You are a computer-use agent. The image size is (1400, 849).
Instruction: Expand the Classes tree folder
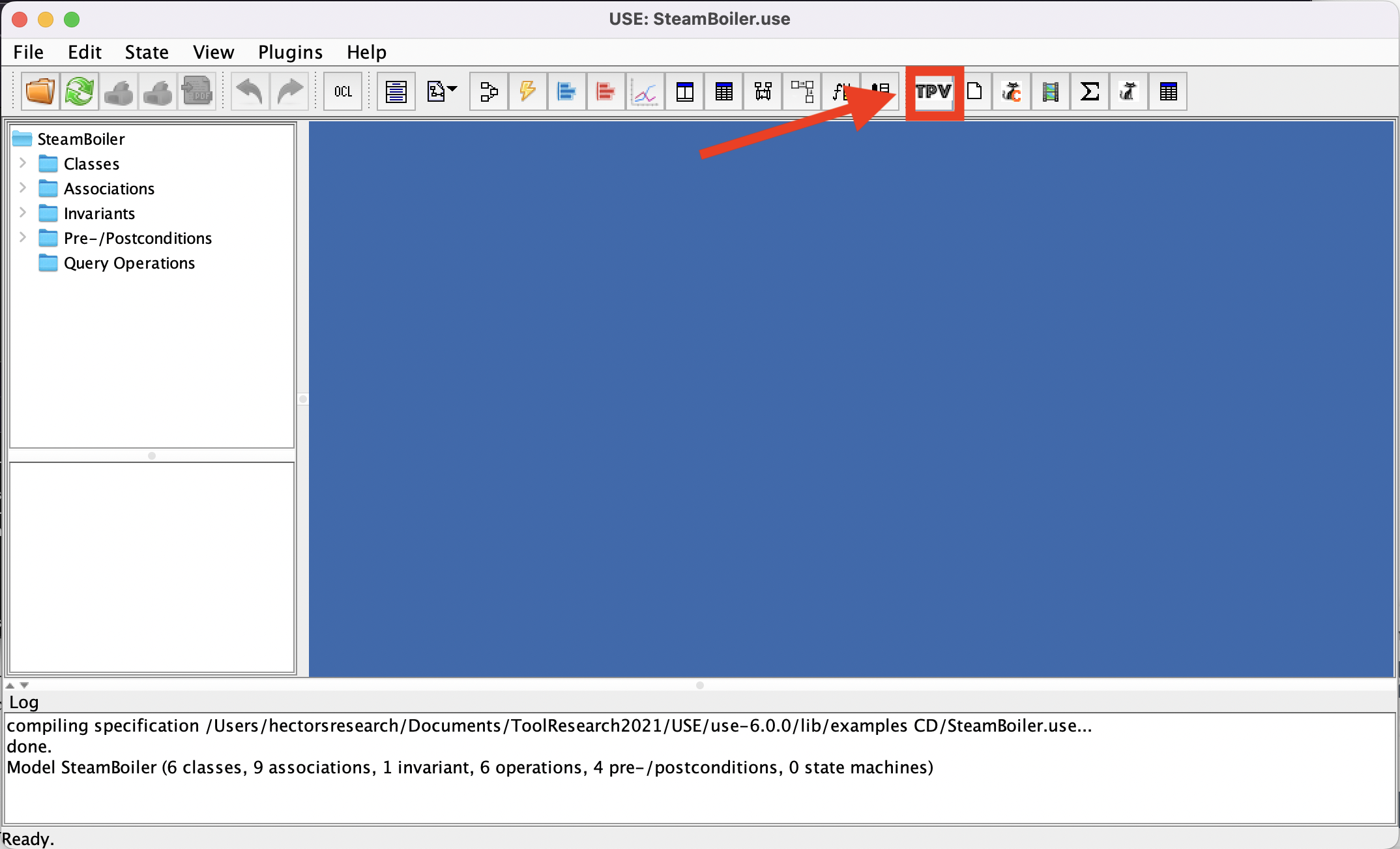[23, 163]
